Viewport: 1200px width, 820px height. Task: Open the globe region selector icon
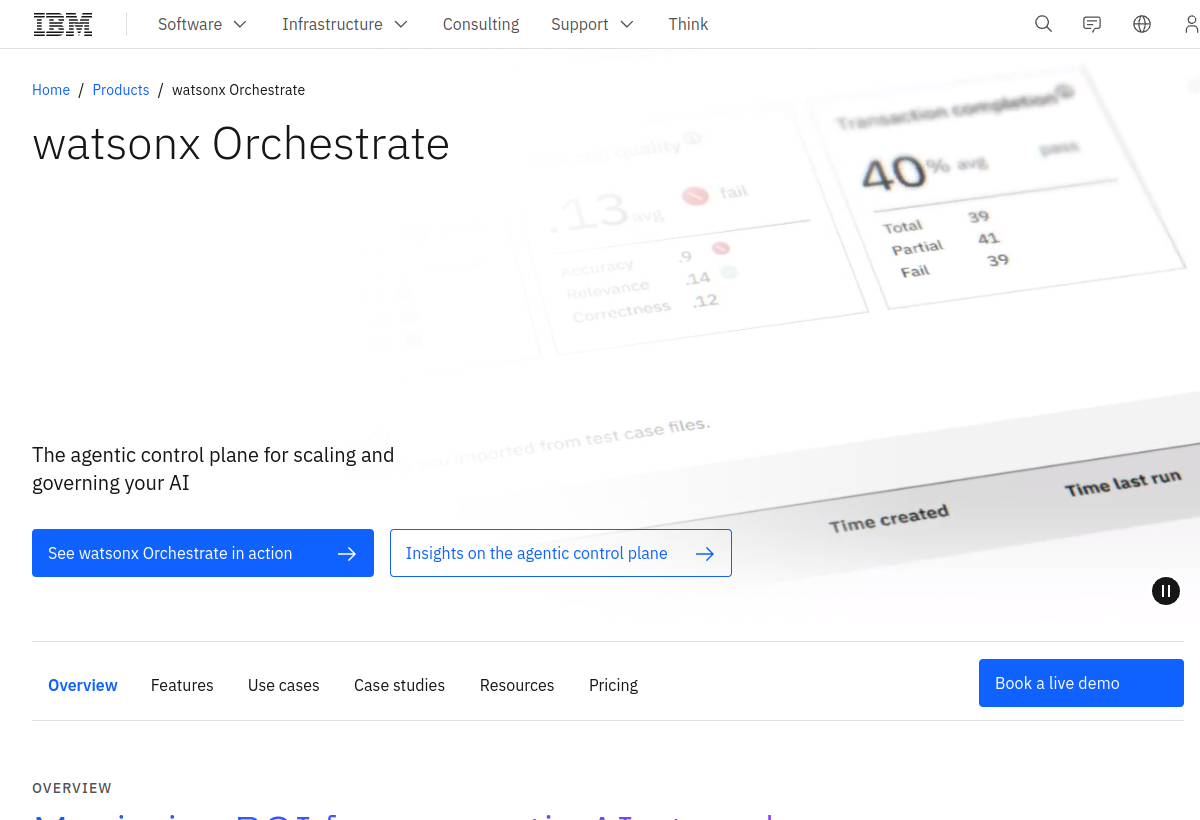pos(1142,24)
